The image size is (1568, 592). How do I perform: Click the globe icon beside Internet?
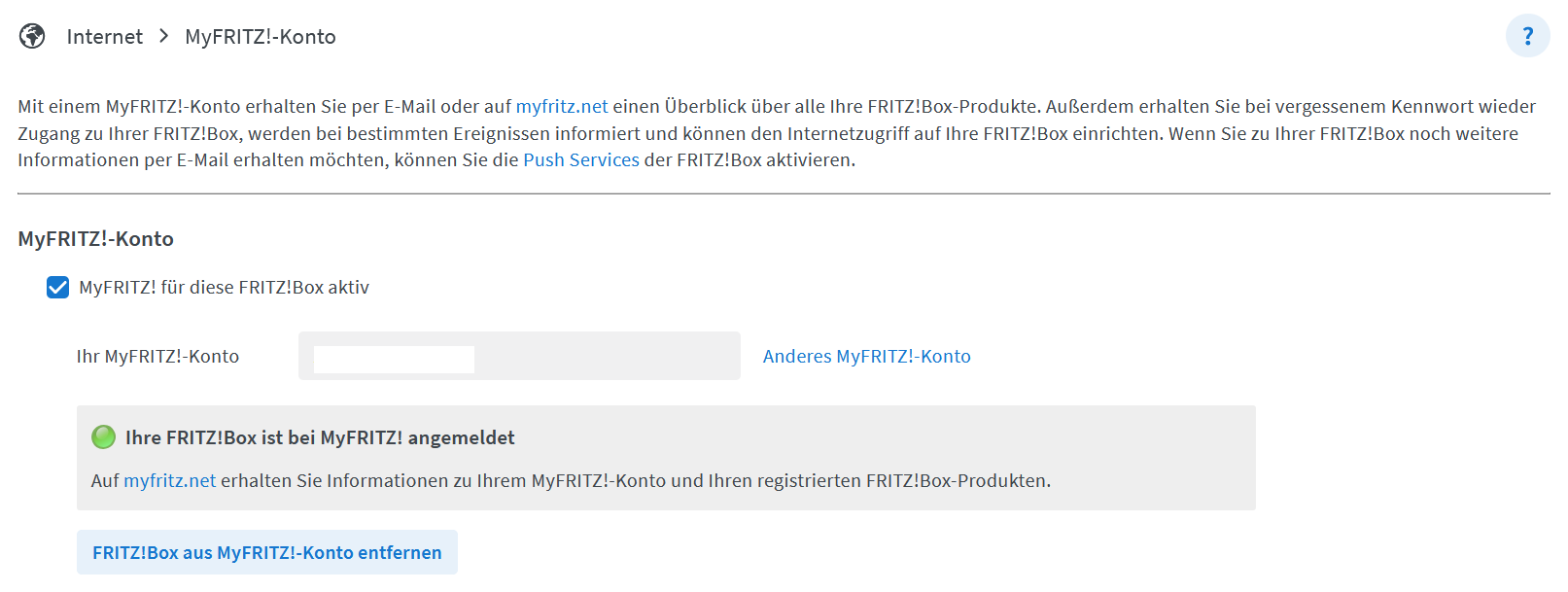coord(32,37)
